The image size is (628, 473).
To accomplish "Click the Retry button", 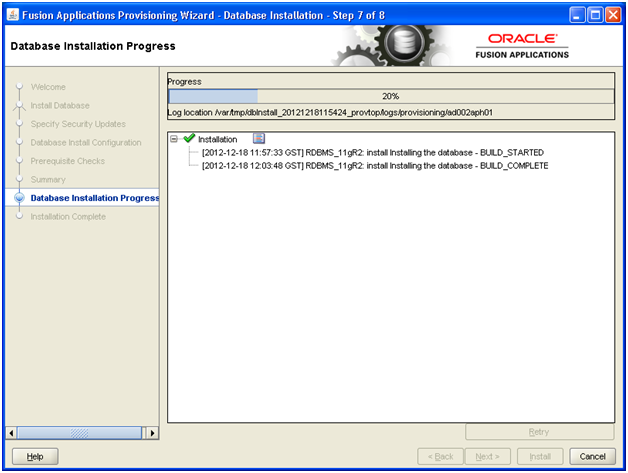I will [x=539, y=432].
